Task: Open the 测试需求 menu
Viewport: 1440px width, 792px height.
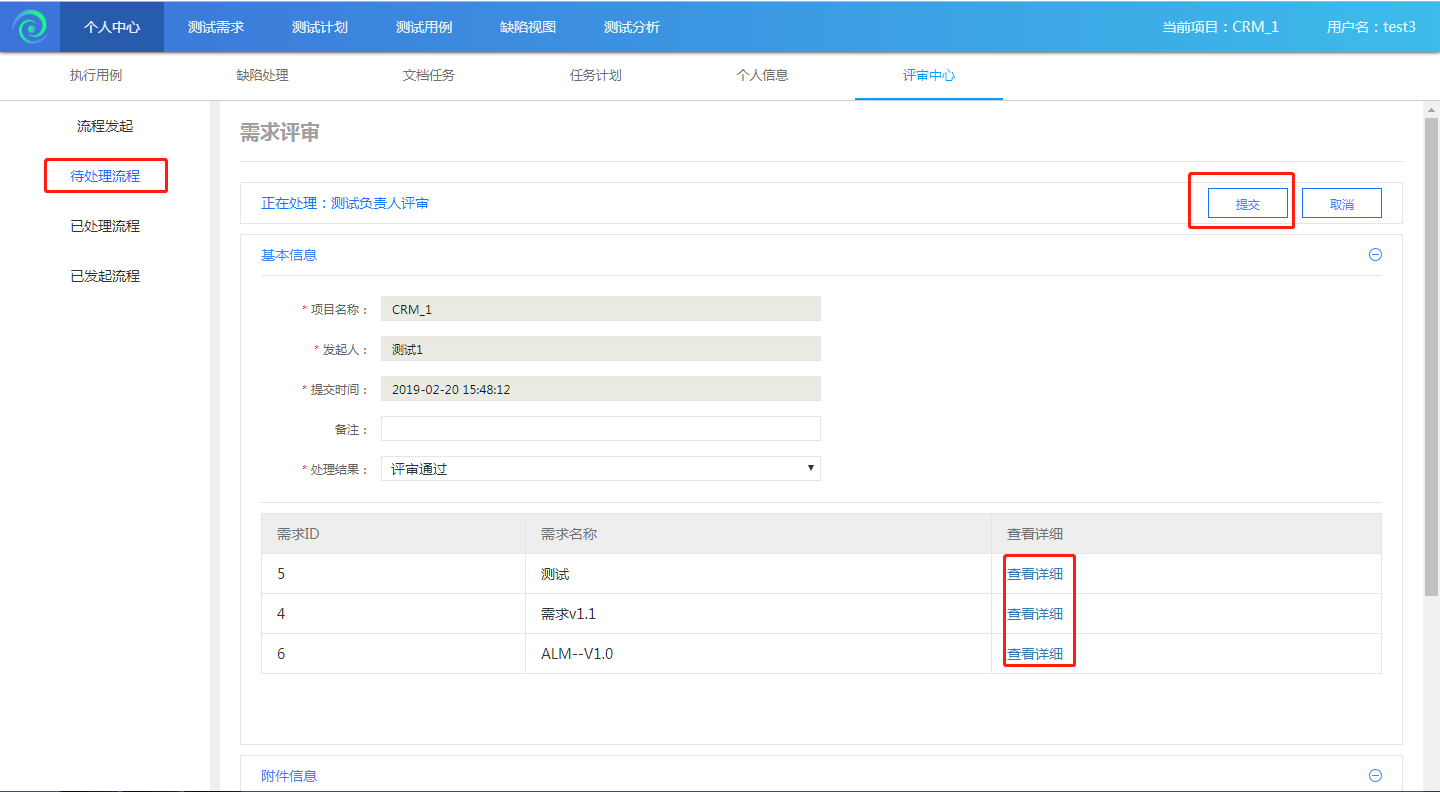Action: [216, 27]
